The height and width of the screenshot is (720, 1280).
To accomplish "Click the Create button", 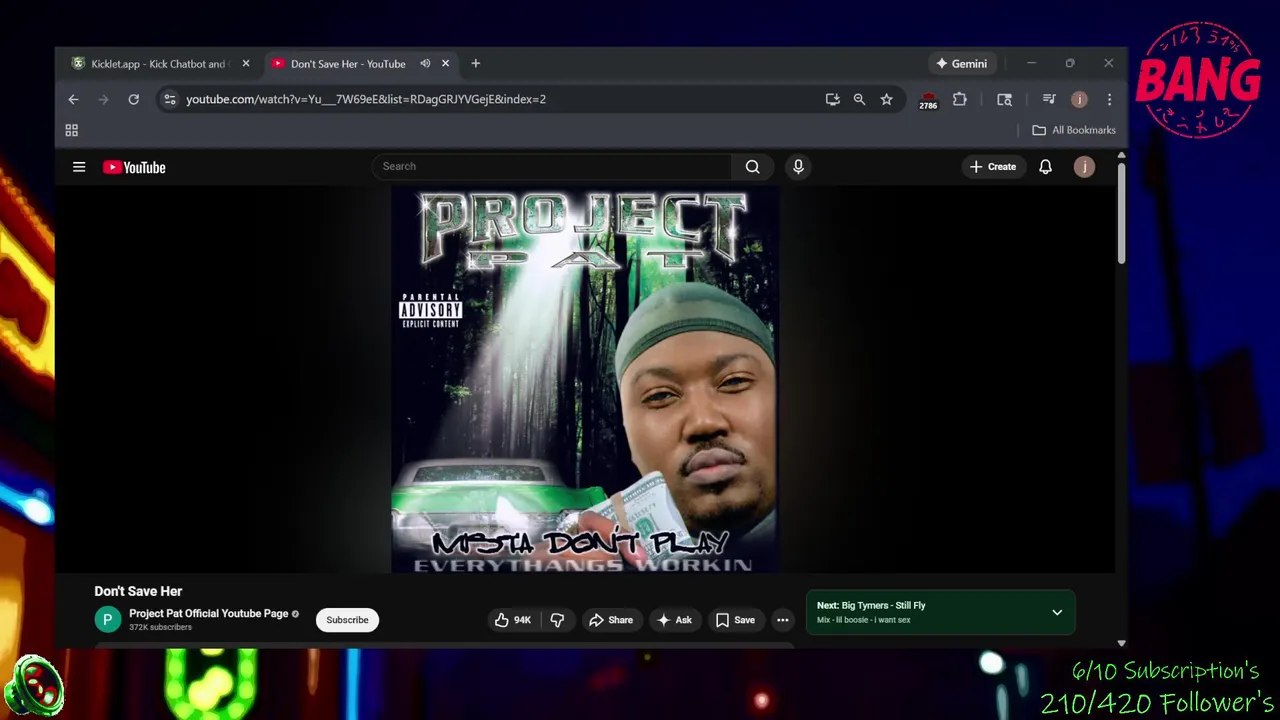I will point(993,167).
